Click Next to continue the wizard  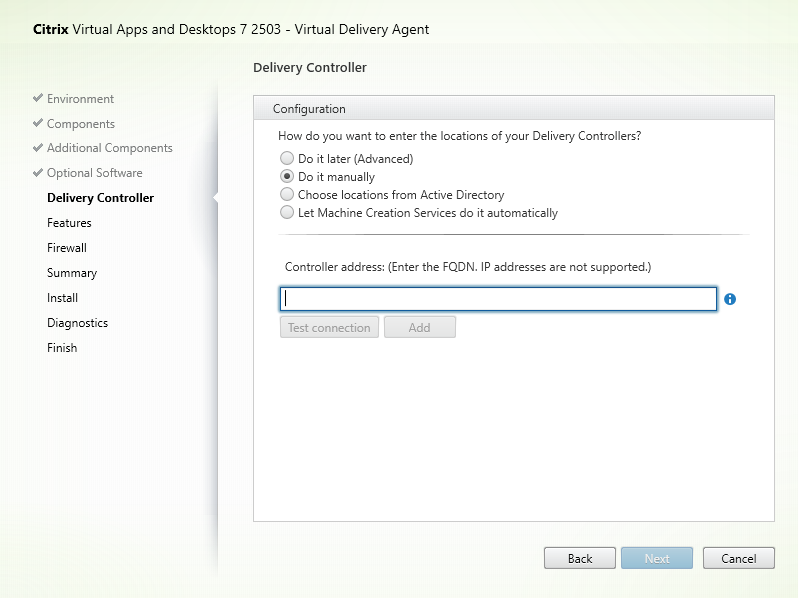[x=657, y=559]
